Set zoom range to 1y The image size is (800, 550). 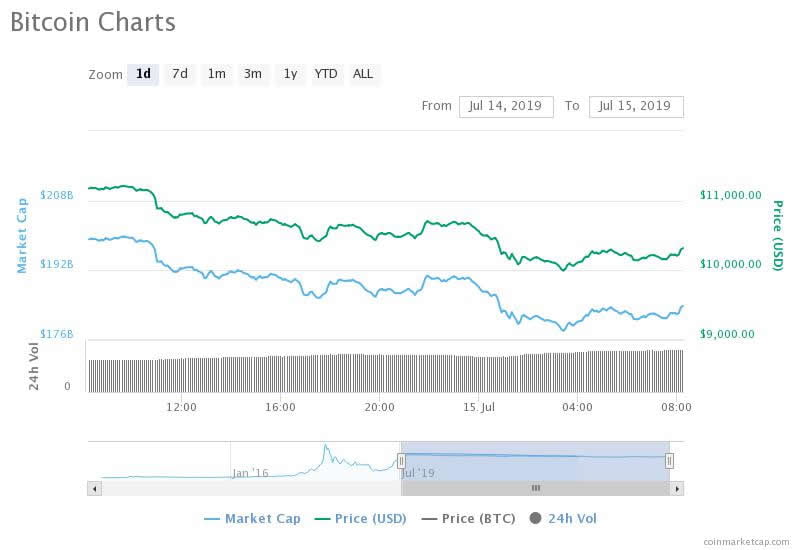click(290, 74)
